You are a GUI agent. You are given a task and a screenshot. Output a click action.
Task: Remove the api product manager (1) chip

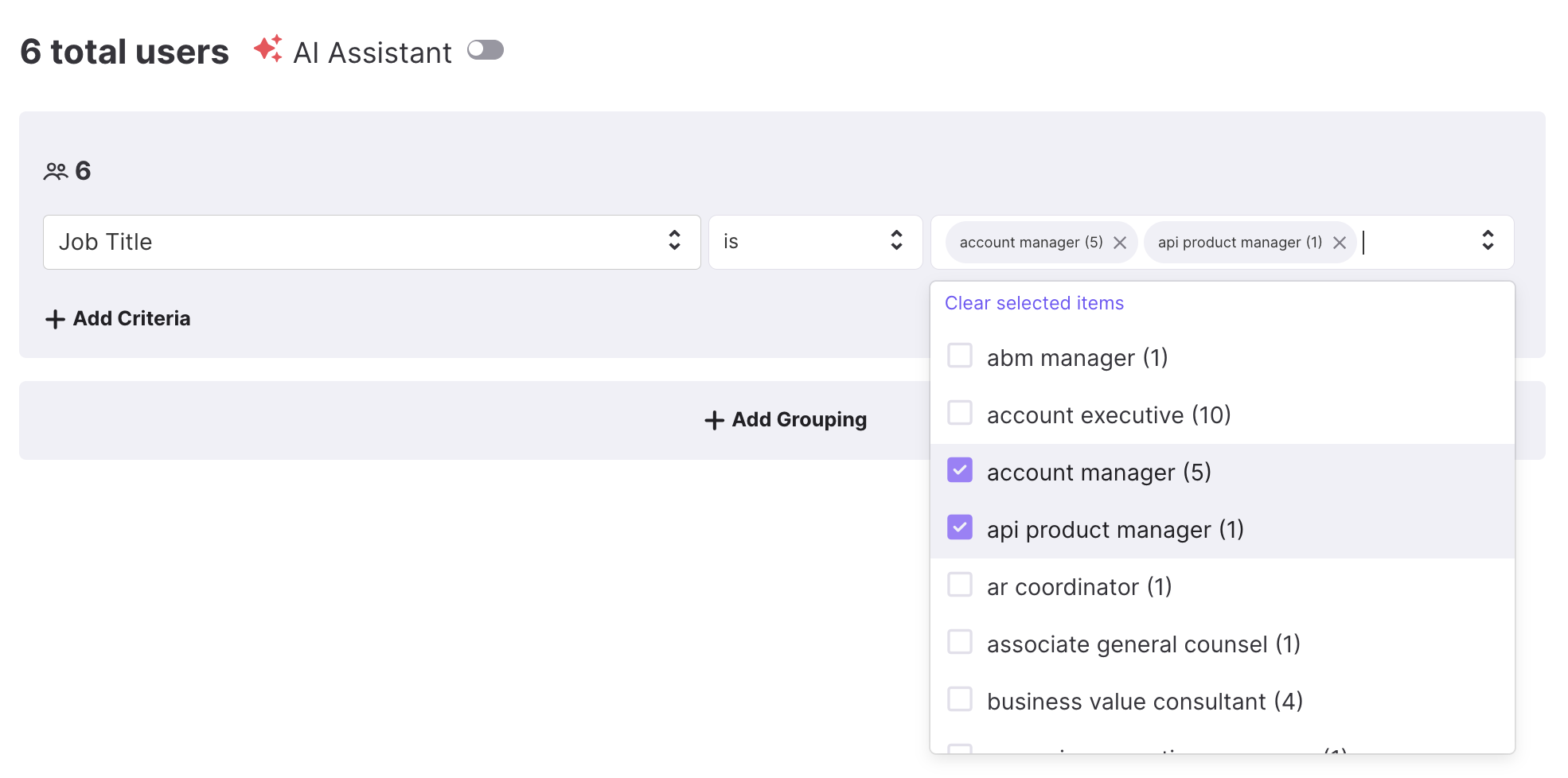pos(1340,243)
